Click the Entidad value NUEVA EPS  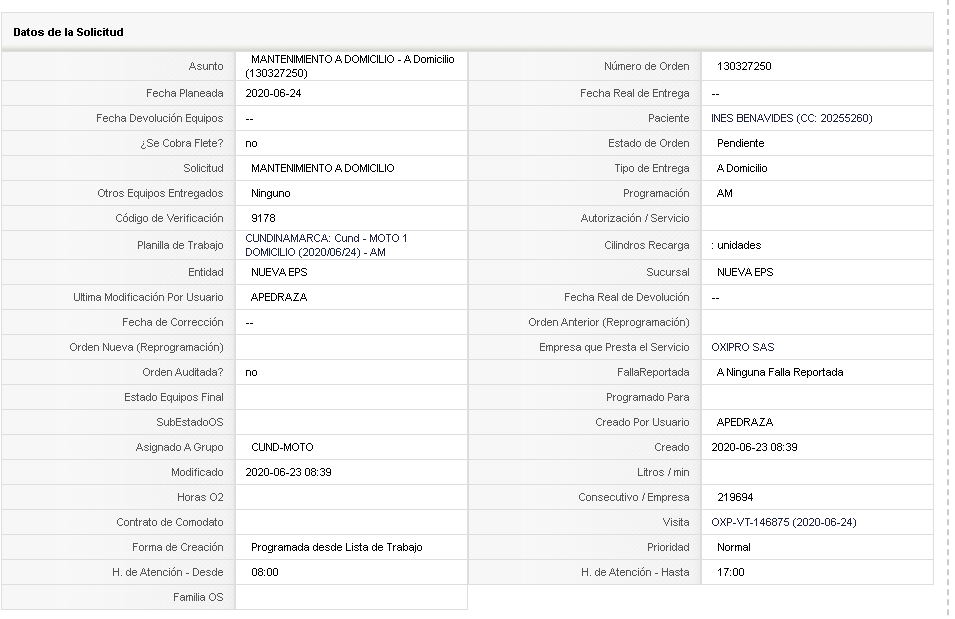click(x=279, y=272)
